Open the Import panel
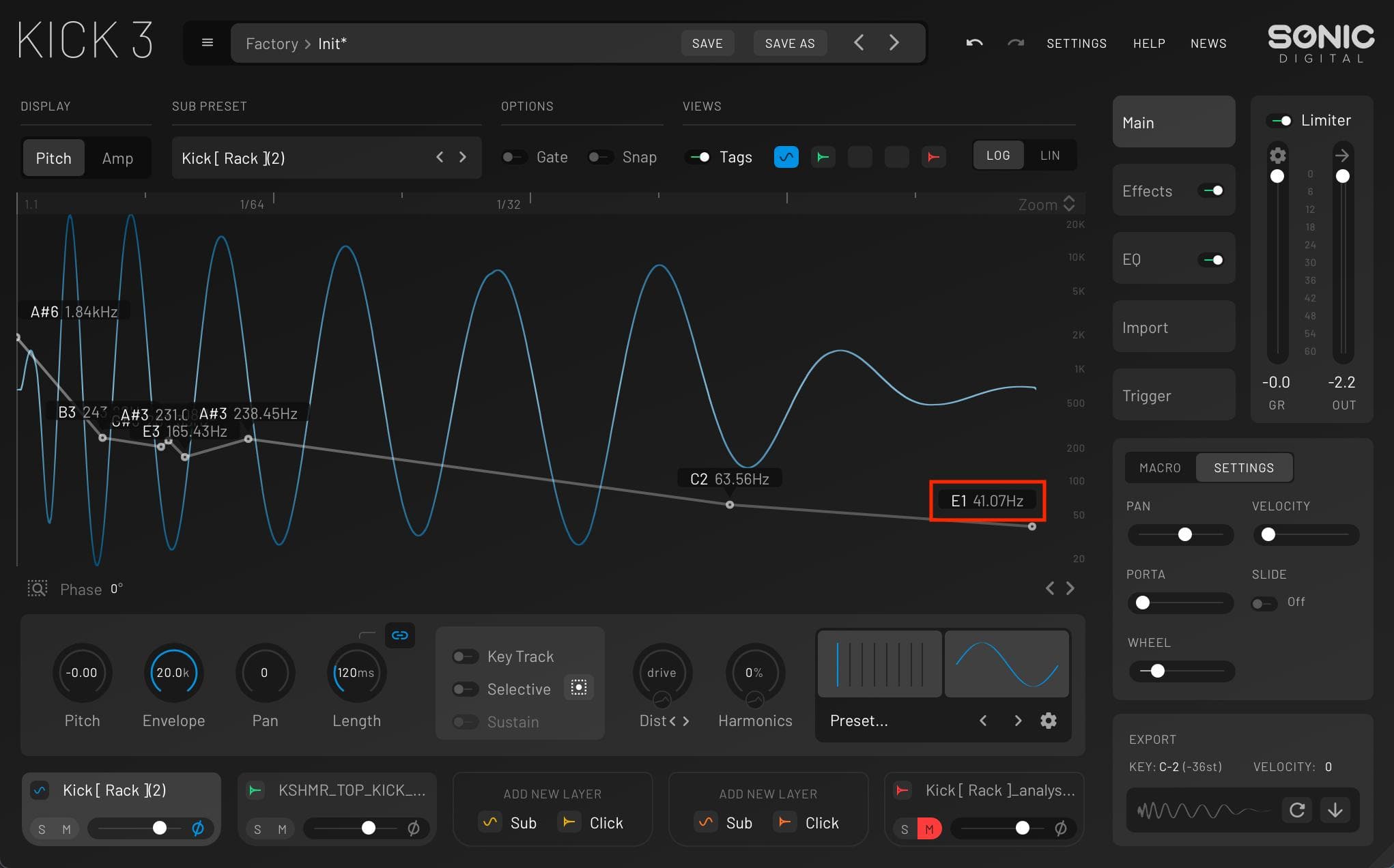1394x868 pixels. point(1173,327)
